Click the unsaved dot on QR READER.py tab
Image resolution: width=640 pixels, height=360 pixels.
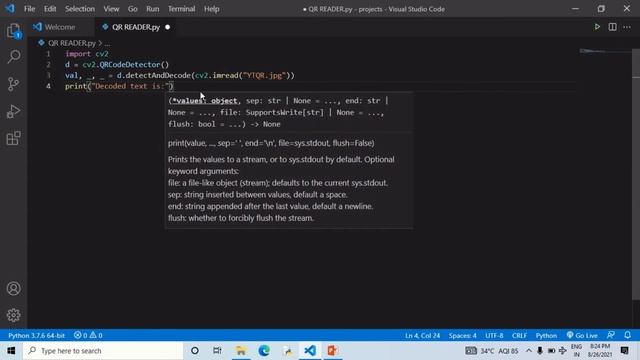tap(167, 27)
